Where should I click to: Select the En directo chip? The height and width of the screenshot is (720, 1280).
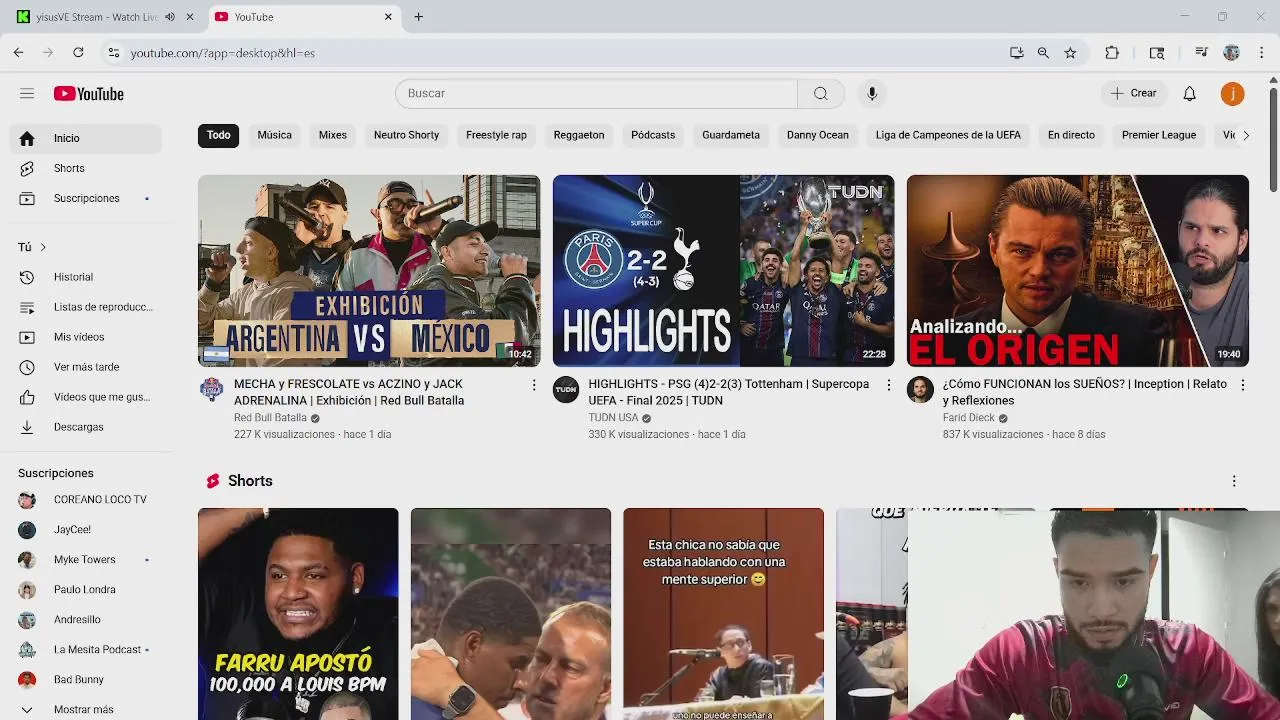tap(1071, 135)
